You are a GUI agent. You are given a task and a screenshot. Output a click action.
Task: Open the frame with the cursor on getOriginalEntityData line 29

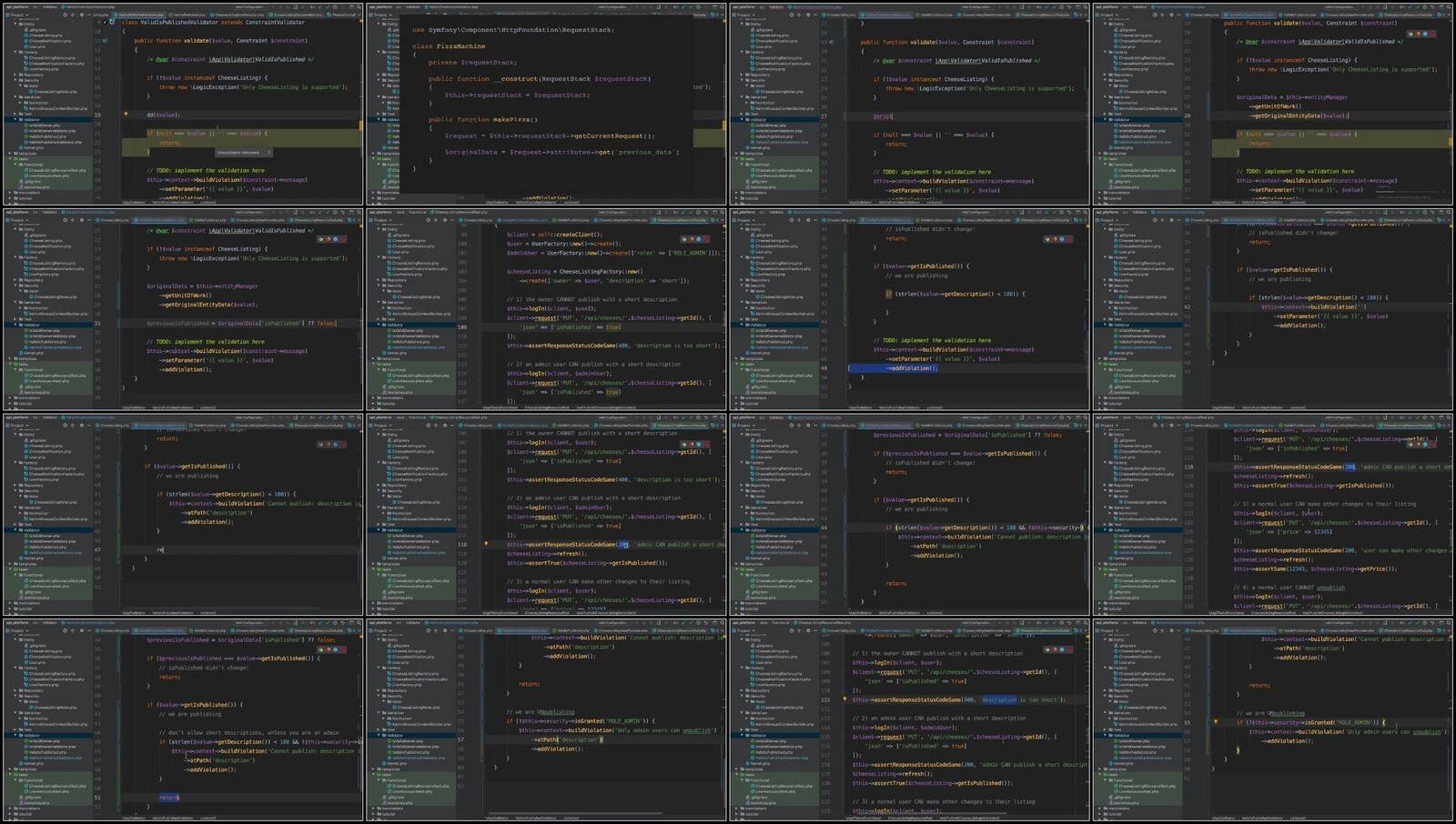(1274, 105)
